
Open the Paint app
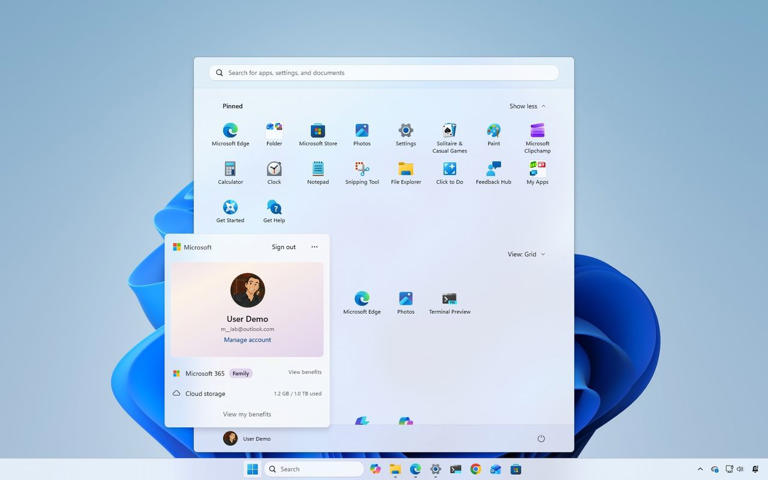pos(494,134)
